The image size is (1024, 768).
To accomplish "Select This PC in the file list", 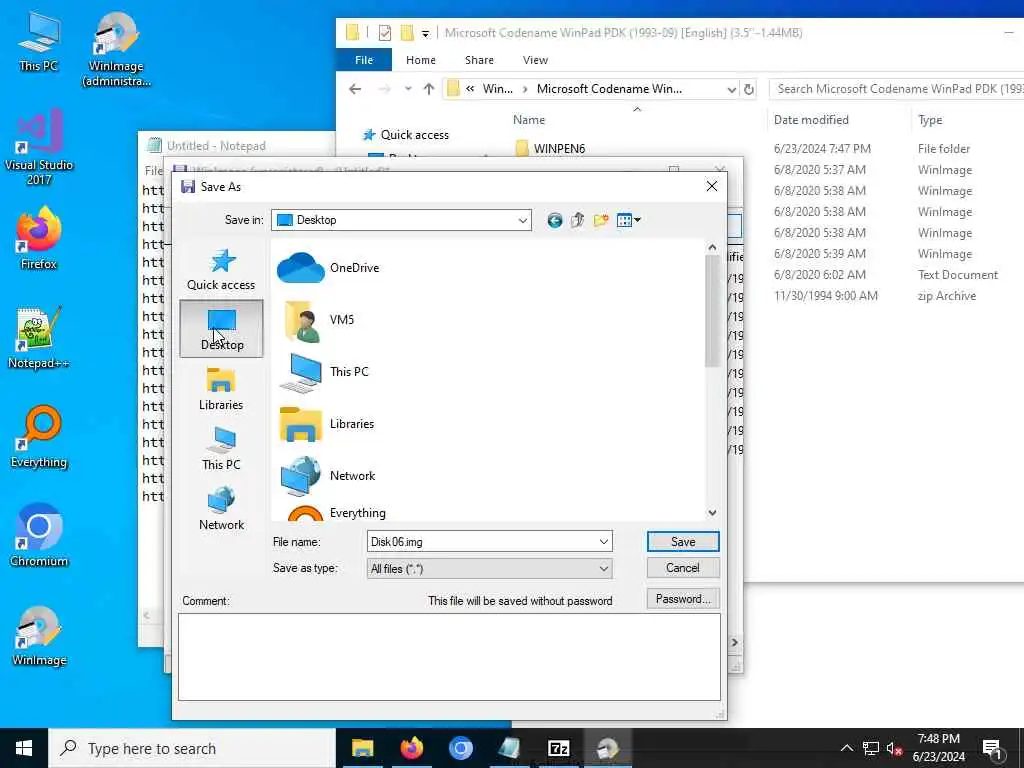I will tap(325, 372).
